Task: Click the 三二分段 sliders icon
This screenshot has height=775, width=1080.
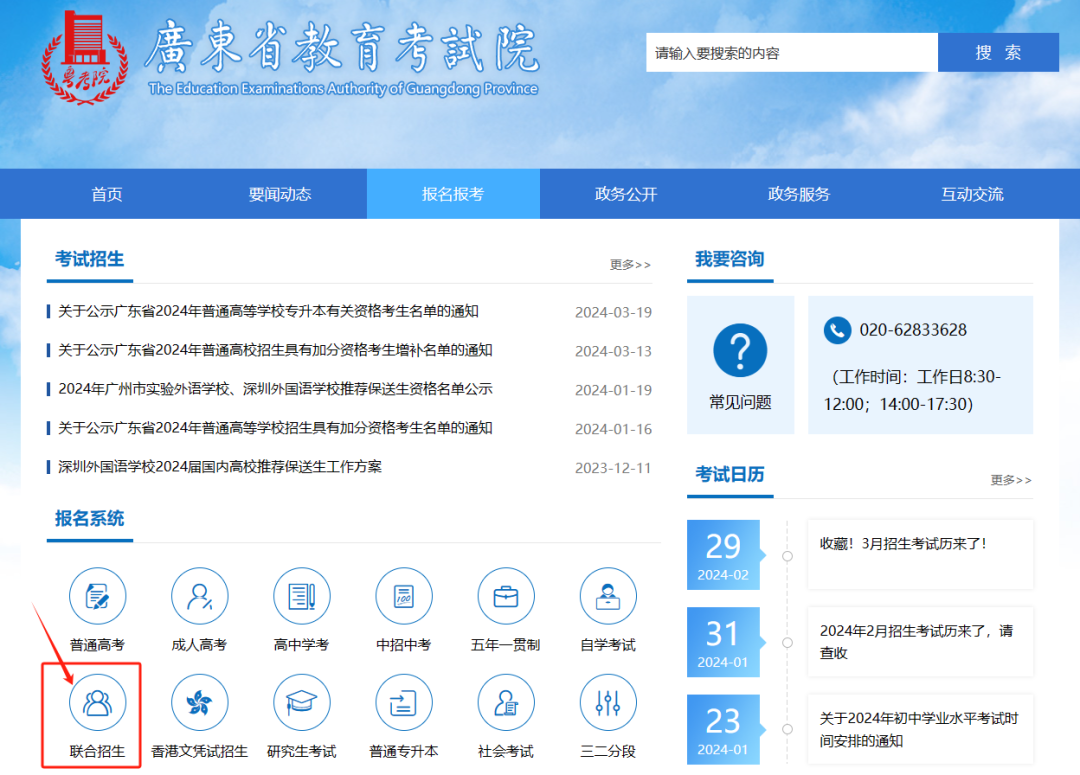Action: coord(608,703)
